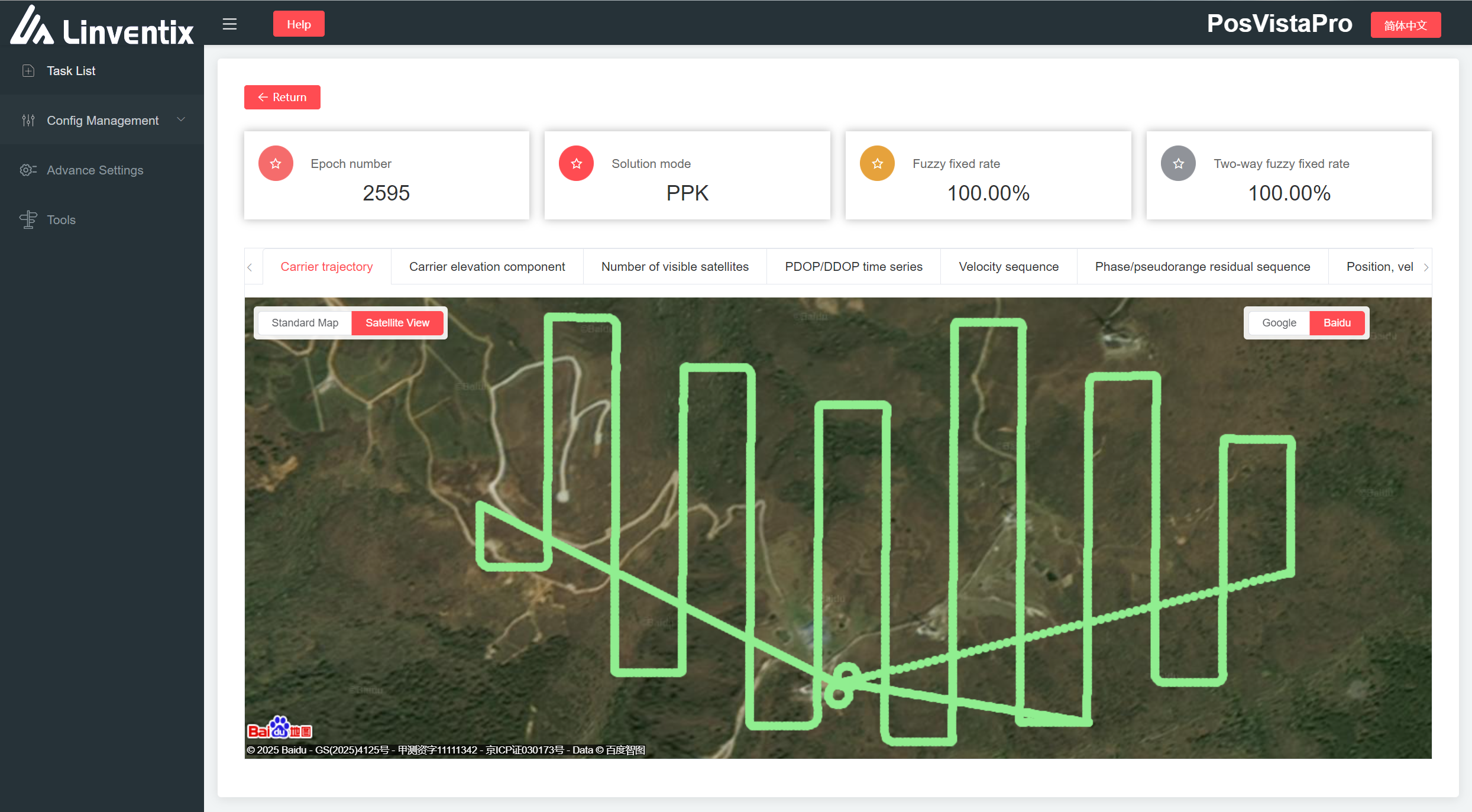Click the Solution mode star icon
The height and width of the screenshot is (812, 1472).
coord(576,164)
